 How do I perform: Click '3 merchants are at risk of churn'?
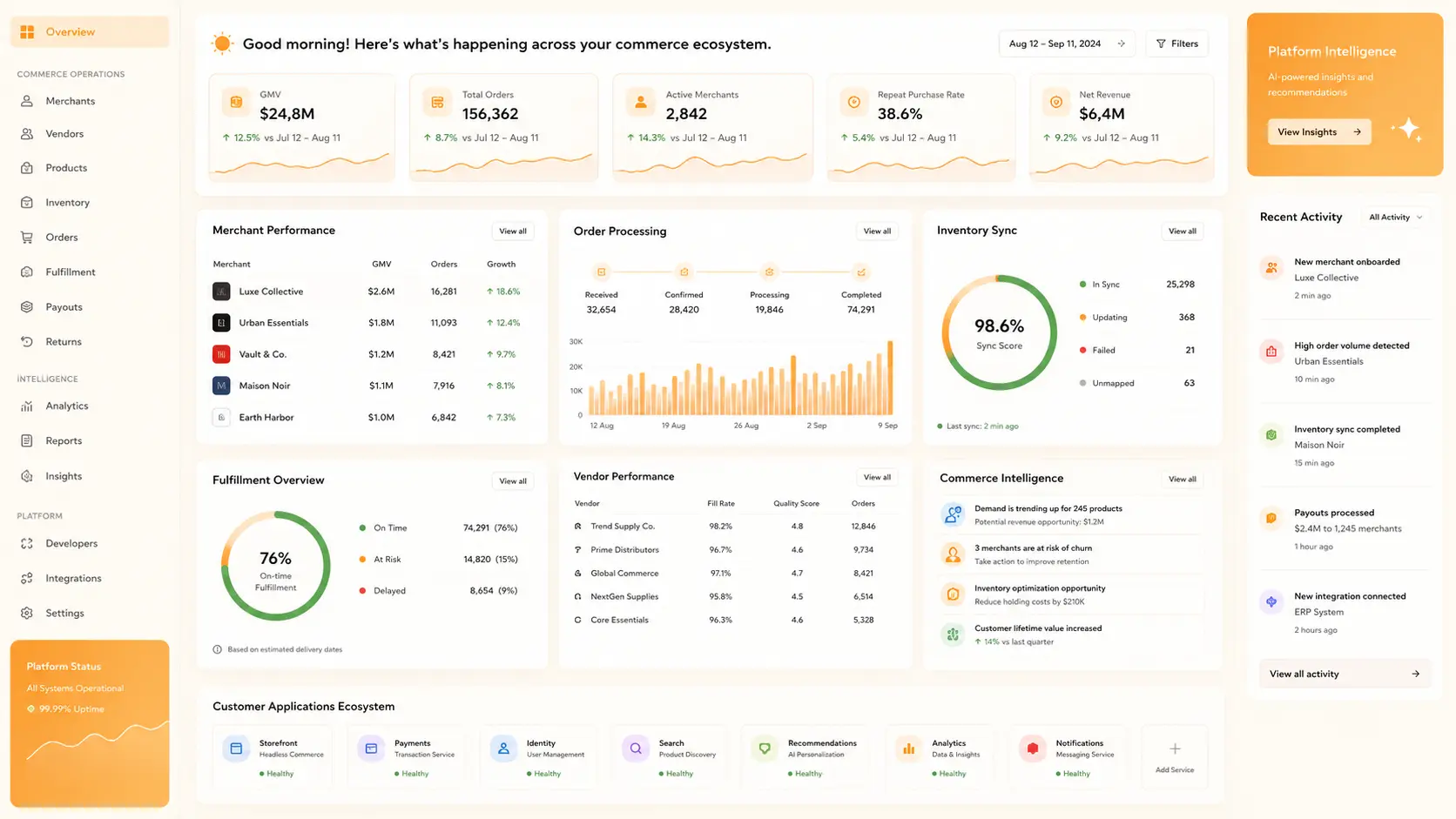click(x=1033, y=548)
